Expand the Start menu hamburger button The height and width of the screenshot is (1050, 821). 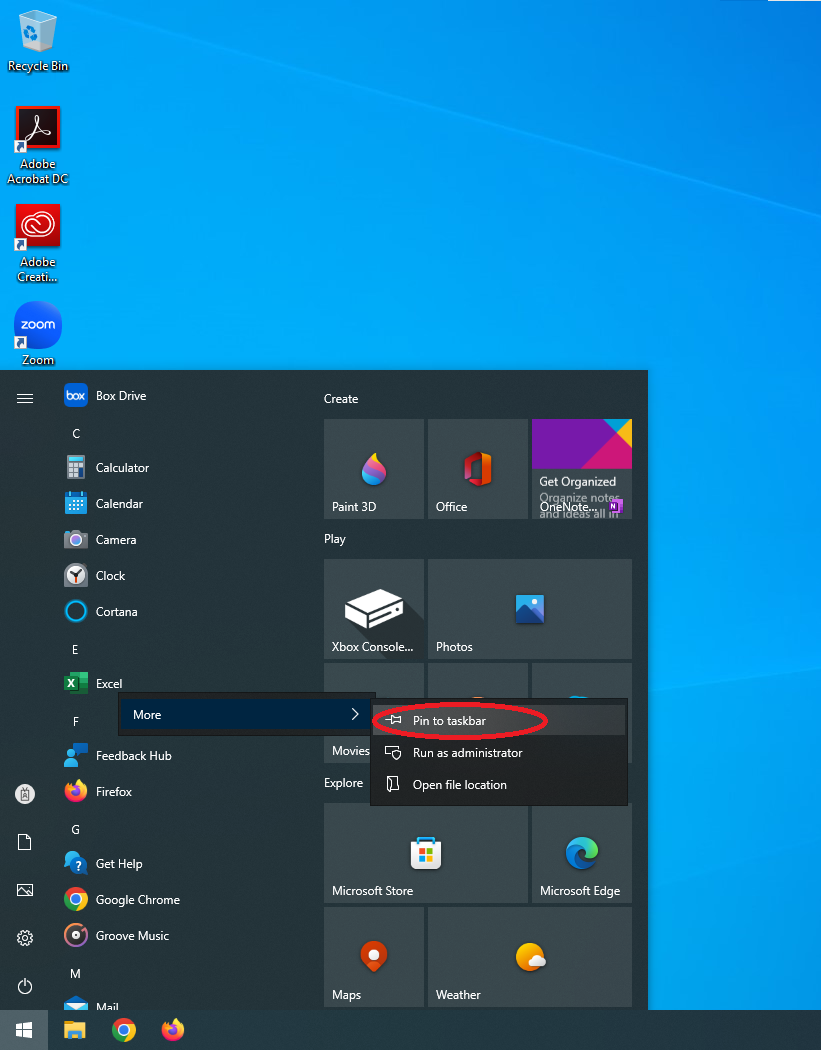[x=25, y=398]
